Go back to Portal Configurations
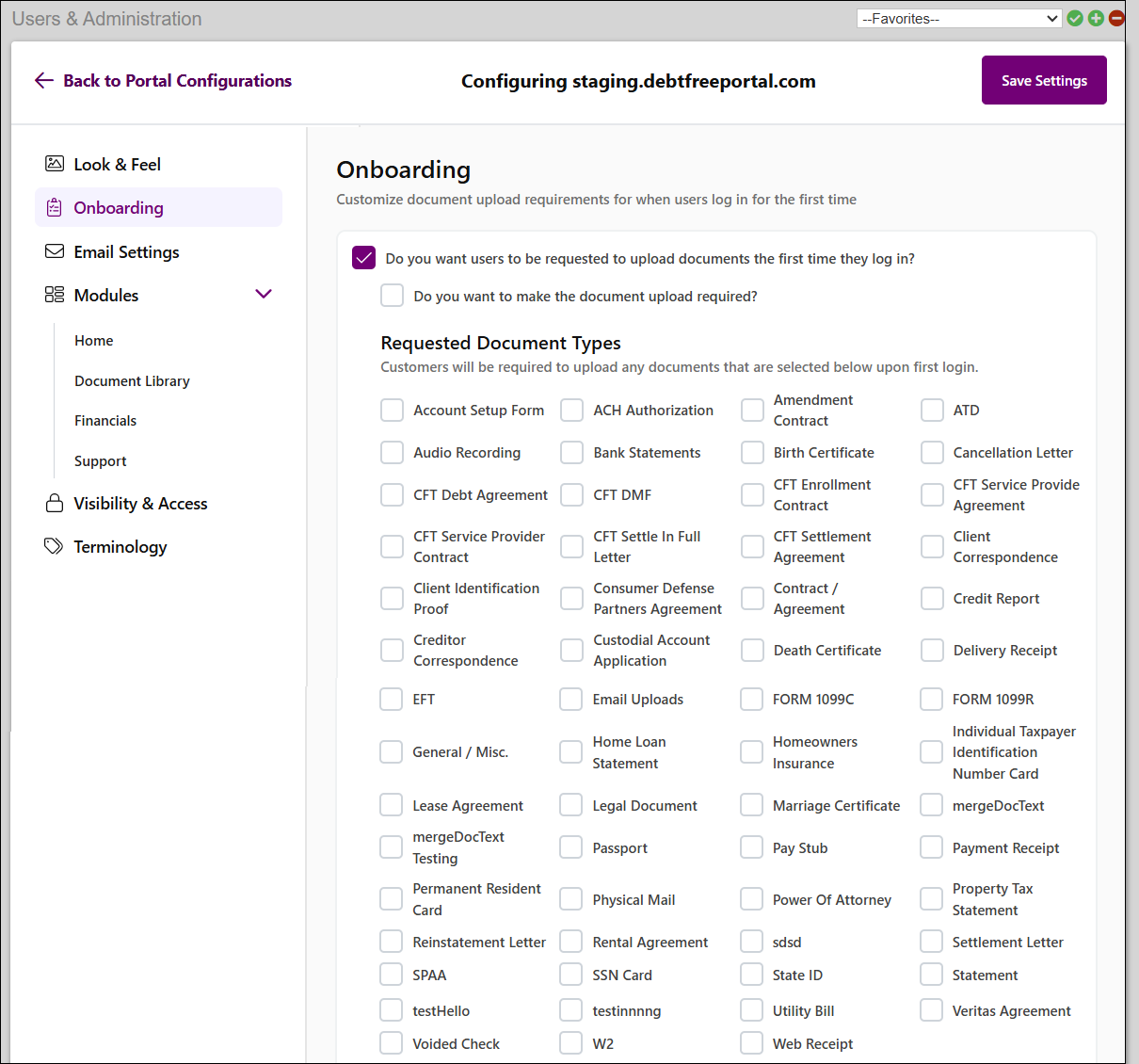The image size is (1139, 1064). 163,81
